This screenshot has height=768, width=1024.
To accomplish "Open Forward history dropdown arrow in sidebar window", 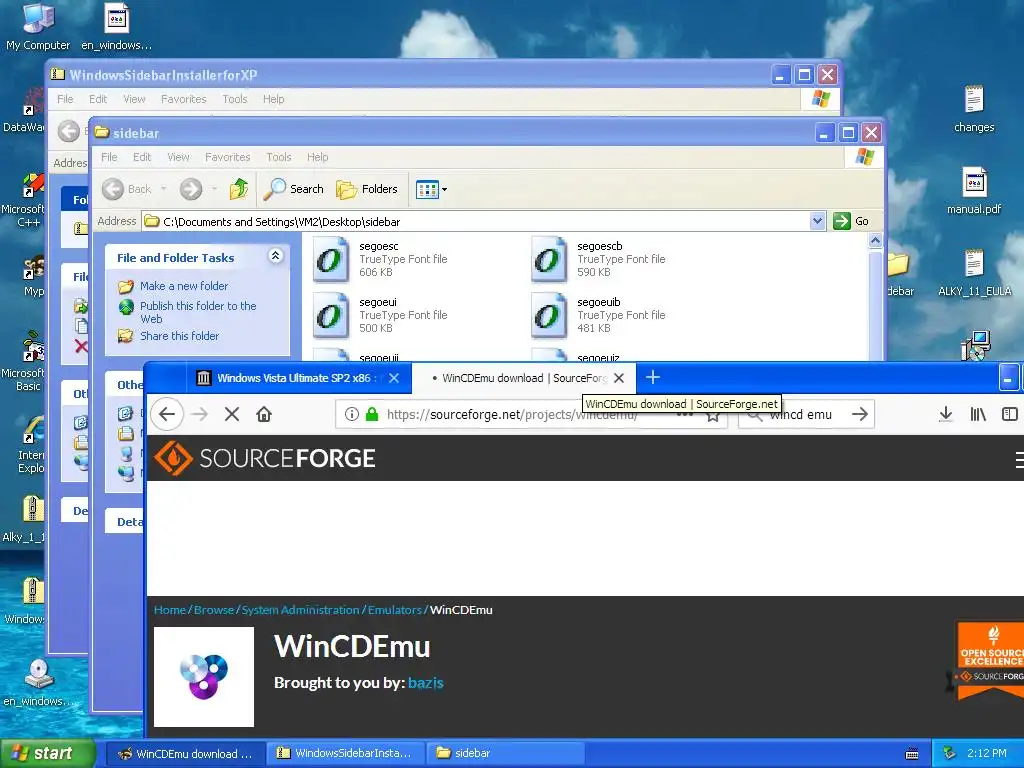I will pos(214,189).
